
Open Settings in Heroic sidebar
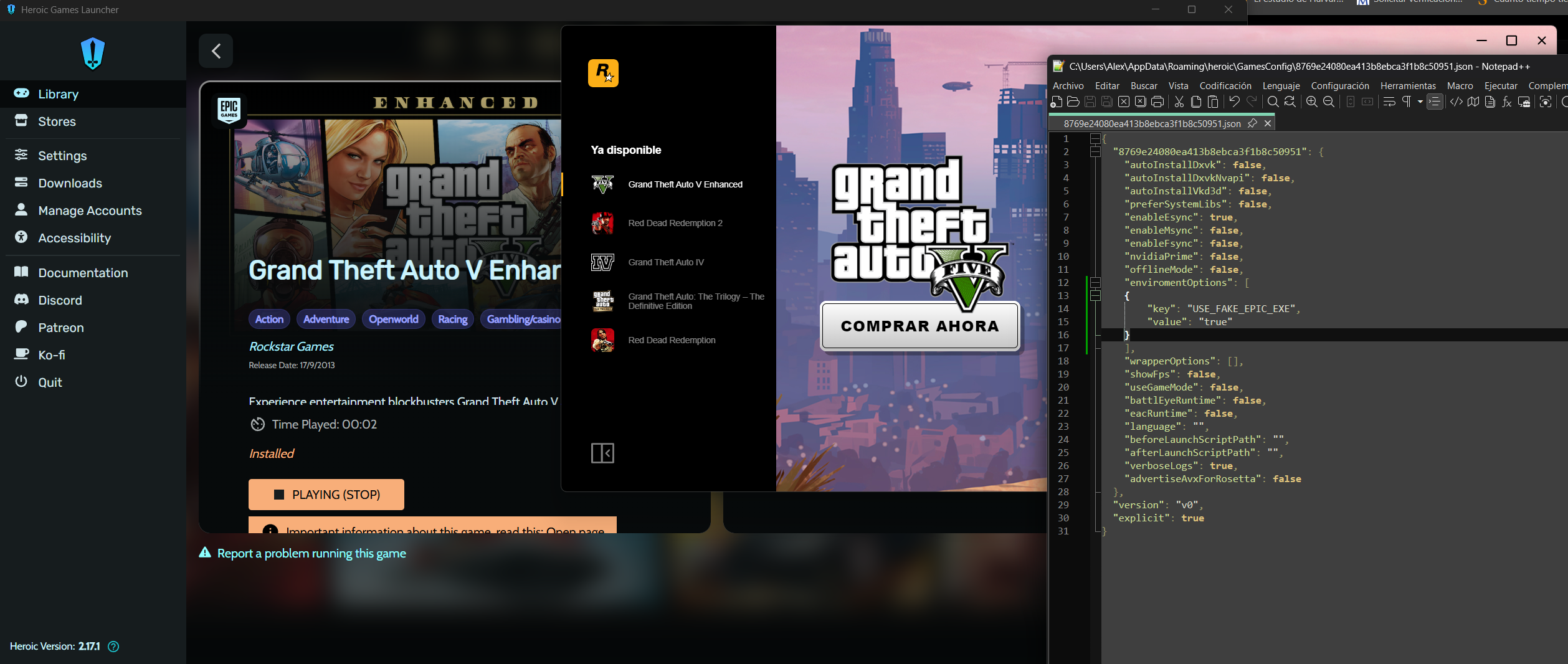click(93, 156)
